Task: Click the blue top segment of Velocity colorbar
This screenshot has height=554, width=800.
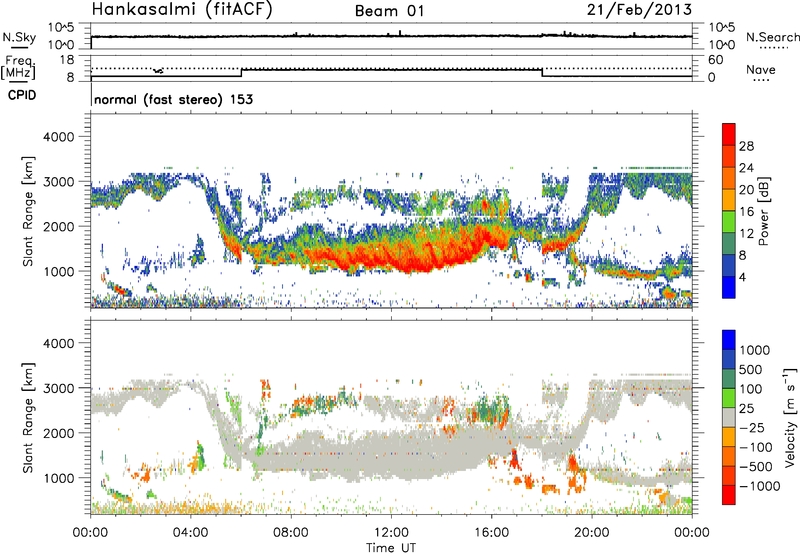Action: tap(729, 340)
